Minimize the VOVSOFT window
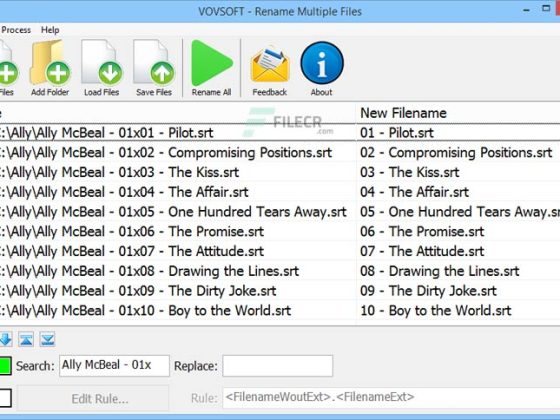This screenshot has height=420, width=560. click(x=526, y=10)
